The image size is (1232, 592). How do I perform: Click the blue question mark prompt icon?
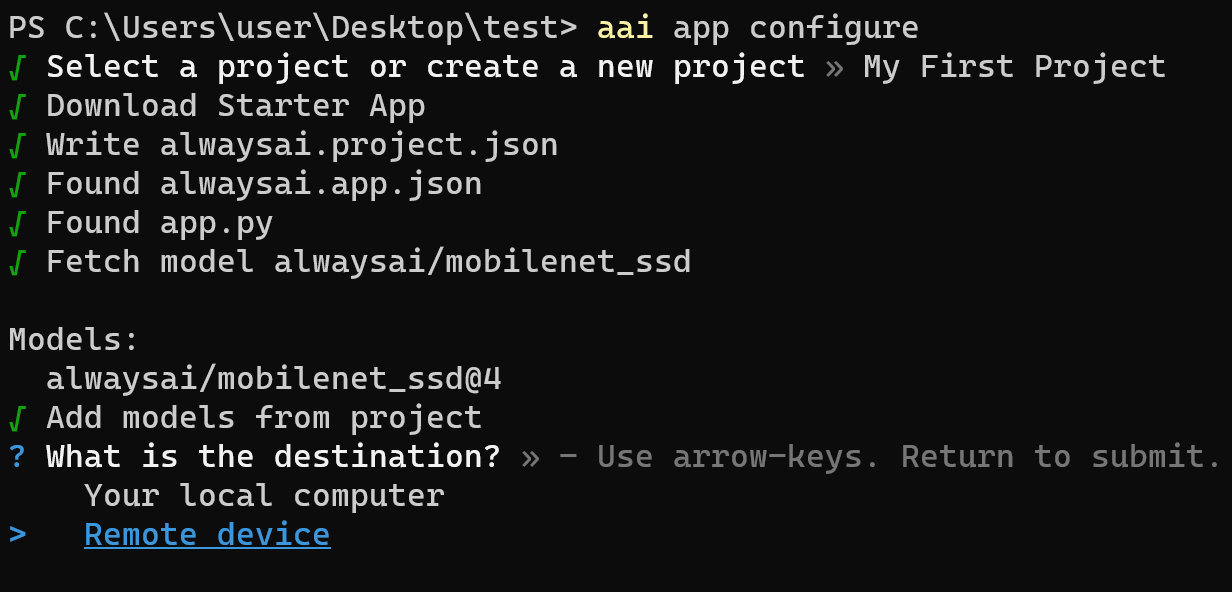17,457
